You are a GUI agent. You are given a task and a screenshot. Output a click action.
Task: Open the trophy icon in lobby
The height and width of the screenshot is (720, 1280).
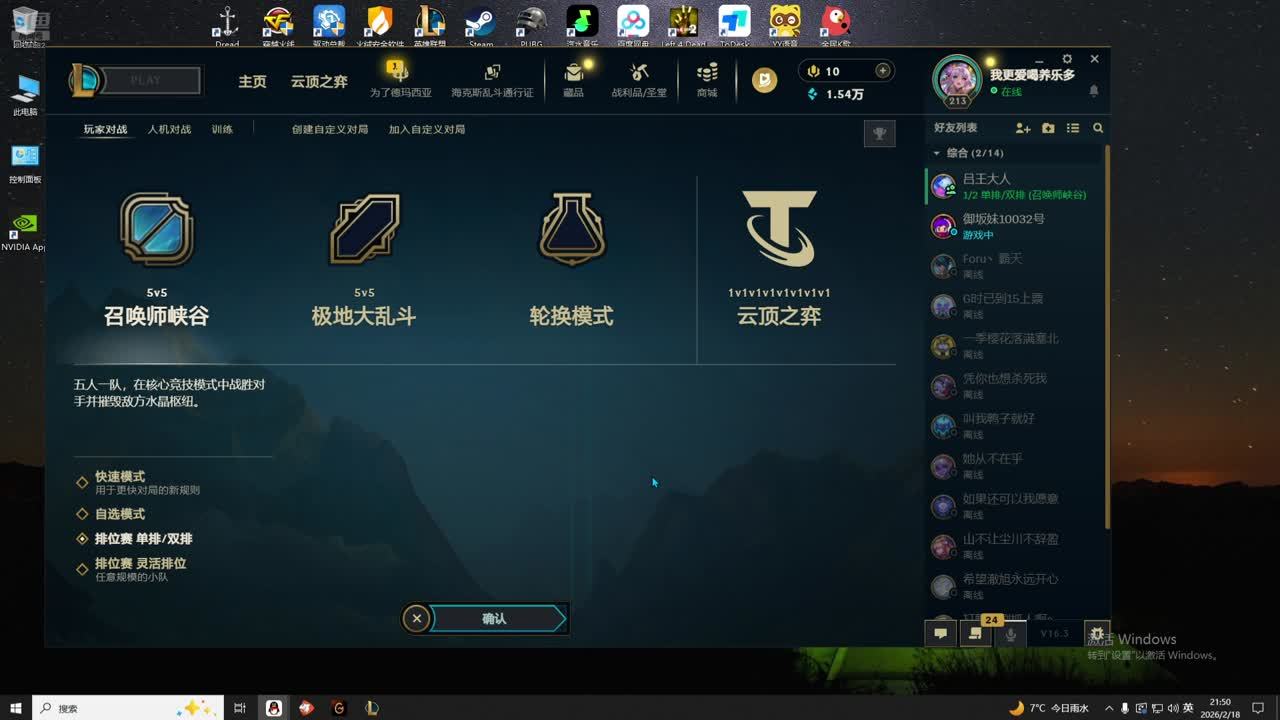pos(879,133)
